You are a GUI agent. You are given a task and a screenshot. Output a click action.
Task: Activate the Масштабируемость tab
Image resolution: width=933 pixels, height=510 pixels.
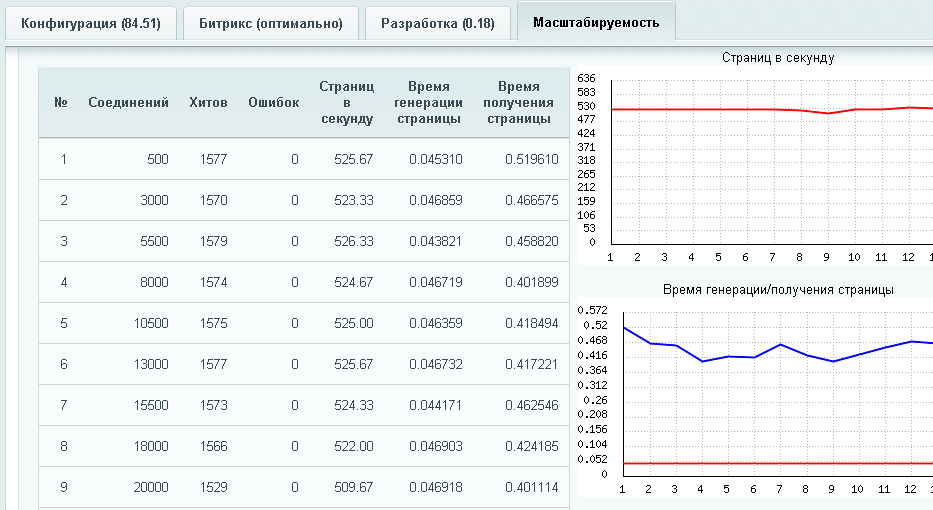pyautogui.click(x=595, y=22)
